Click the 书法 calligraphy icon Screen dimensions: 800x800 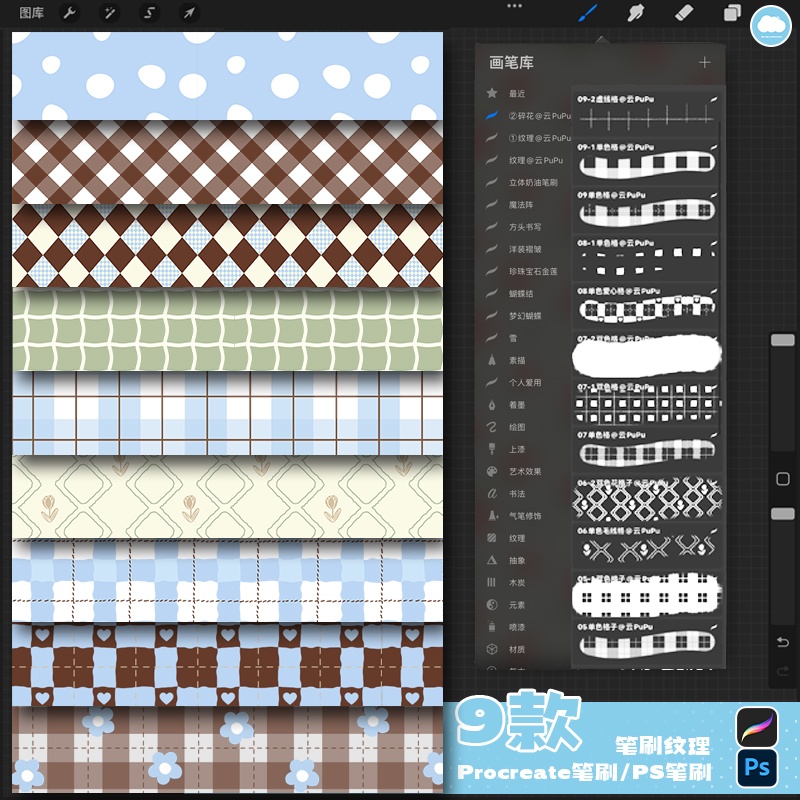492,493
